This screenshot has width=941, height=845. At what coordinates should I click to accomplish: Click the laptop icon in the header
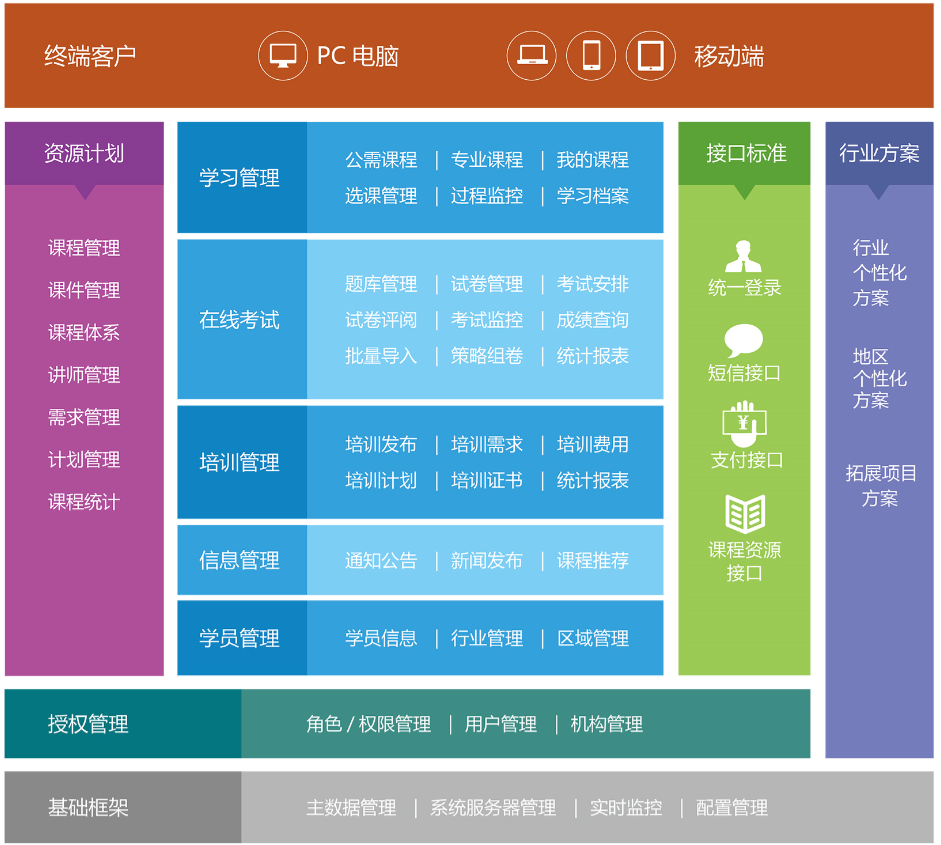point(532,56)
